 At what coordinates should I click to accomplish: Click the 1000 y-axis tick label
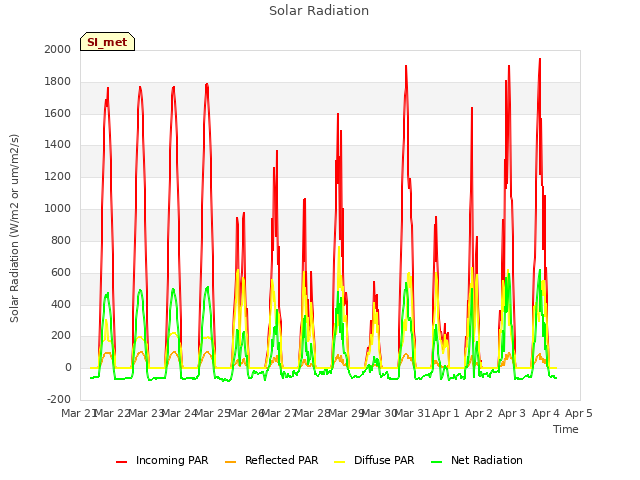[58, 209]
